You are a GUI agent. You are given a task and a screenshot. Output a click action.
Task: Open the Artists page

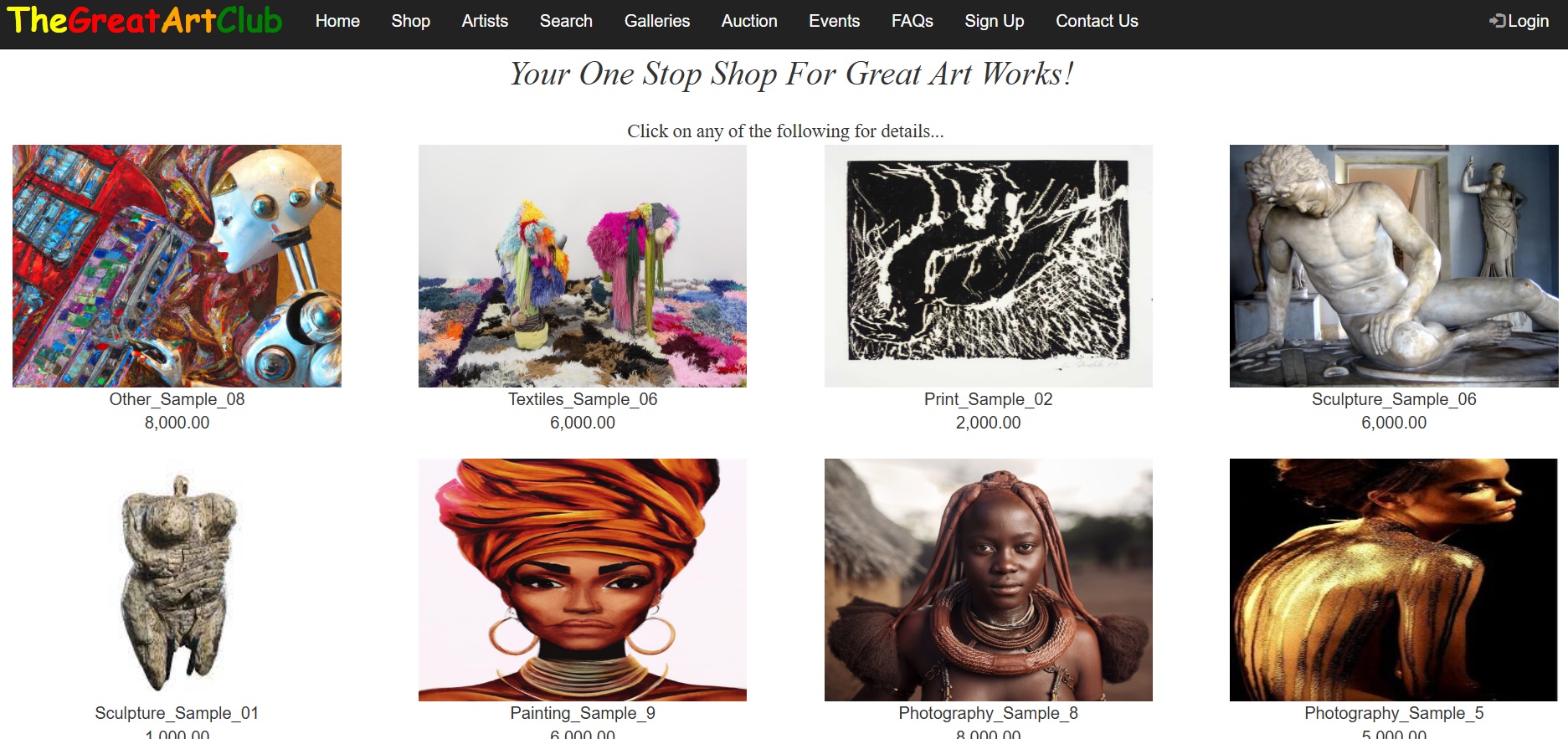485,21
